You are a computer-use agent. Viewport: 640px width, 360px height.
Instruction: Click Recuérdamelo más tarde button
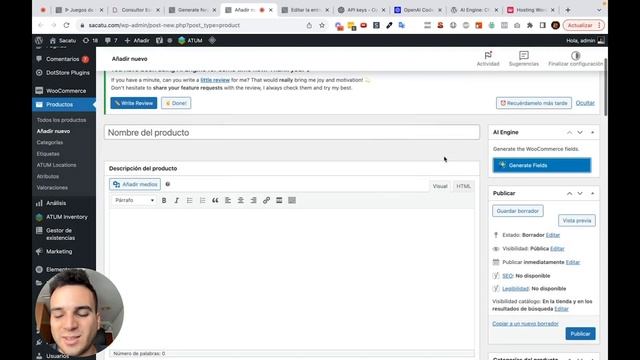click(534, 103)
